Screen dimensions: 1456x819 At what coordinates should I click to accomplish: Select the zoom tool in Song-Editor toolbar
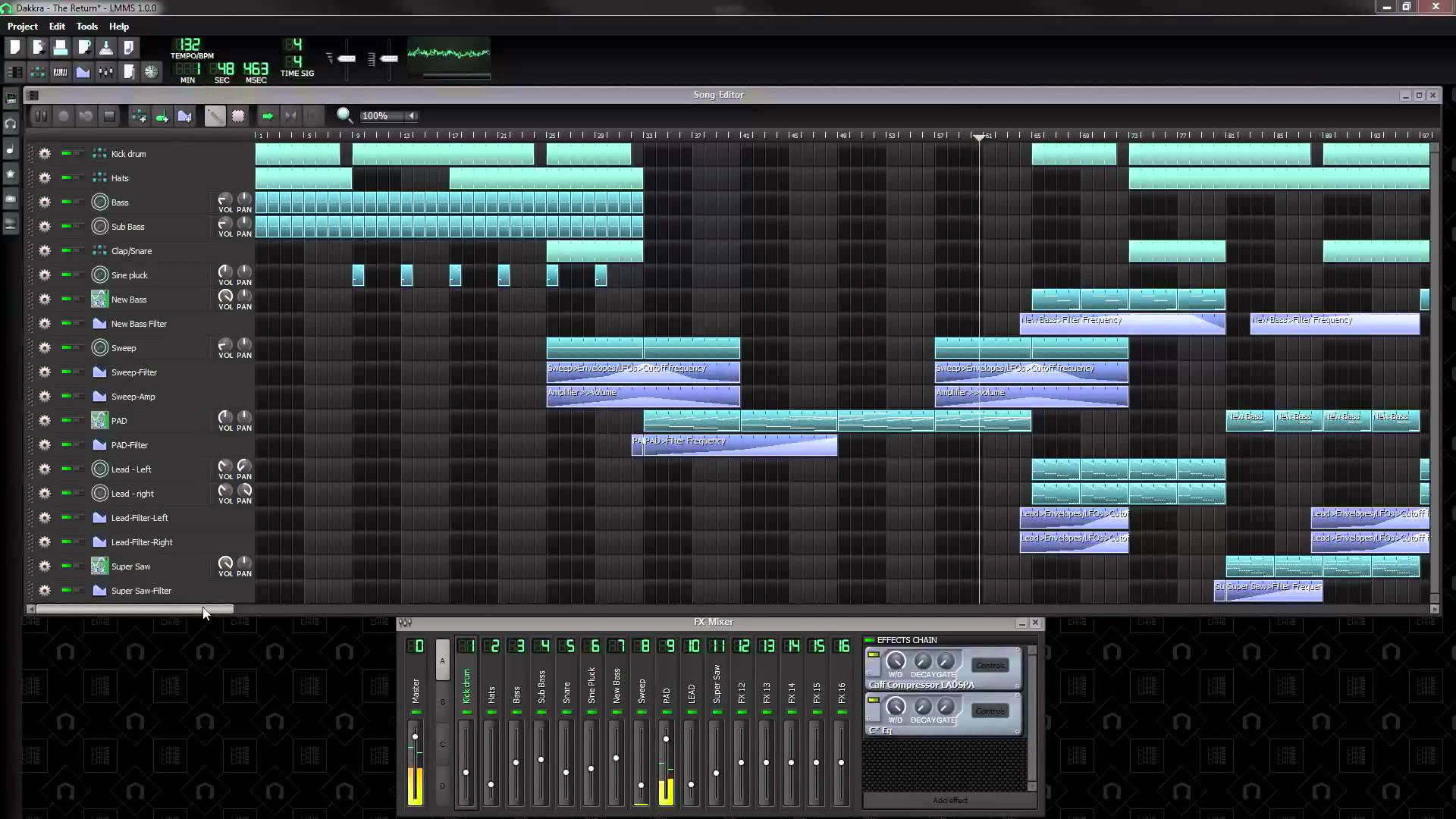click(x=343, y=115)
